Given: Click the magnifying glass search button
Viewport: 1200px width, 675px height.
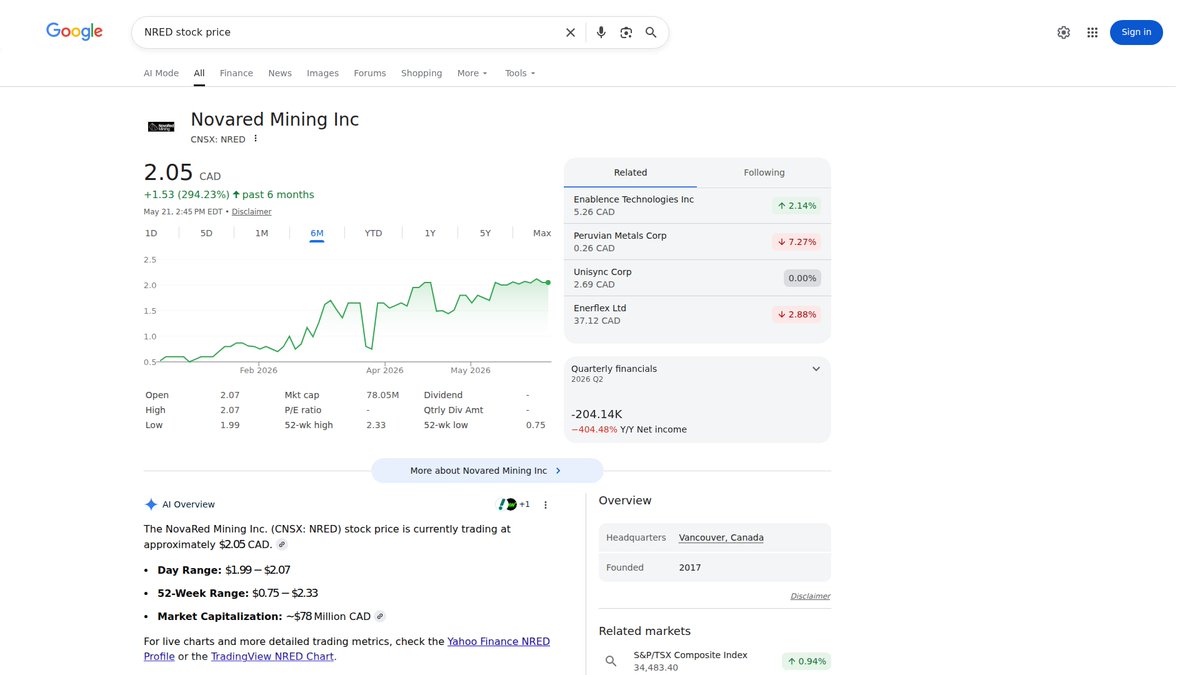Looking at the screenshot, I should [651, 32].
